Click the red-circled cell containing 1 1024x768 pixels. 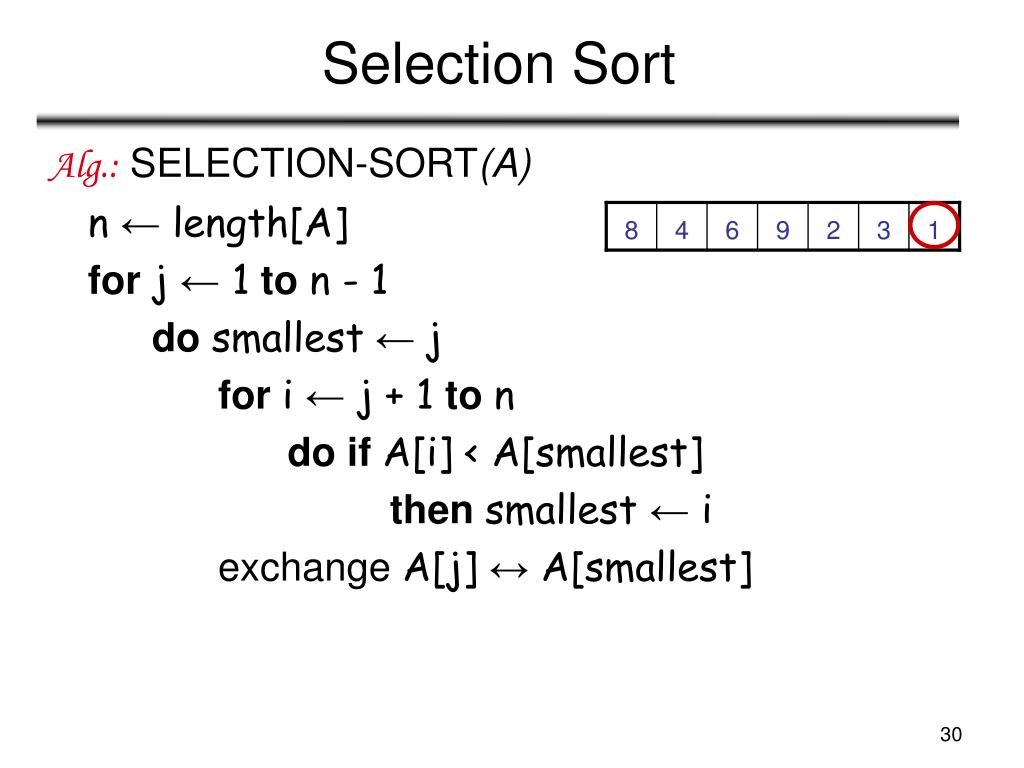[934, 227]
